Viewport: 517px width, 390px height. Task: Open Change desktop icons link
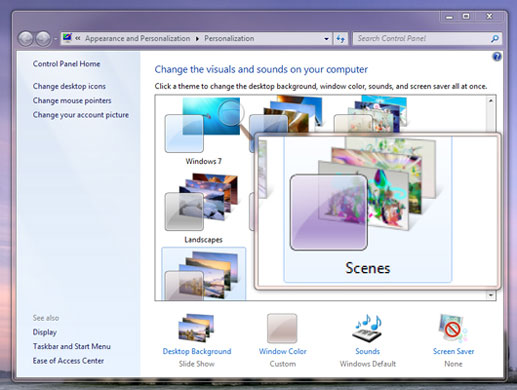point(69,86)
